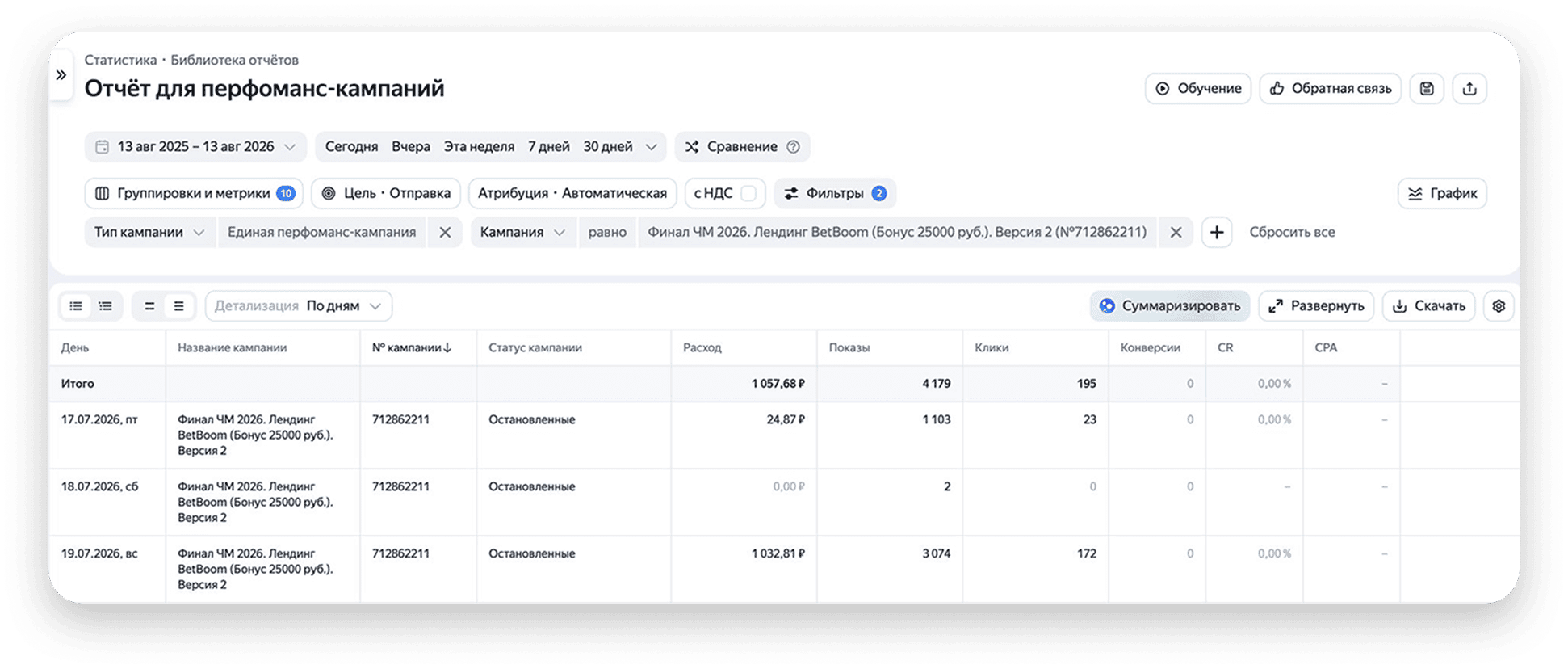1568x669 pixels.
Task: Open Группировки и метрики settings
Action: [194, 194]
